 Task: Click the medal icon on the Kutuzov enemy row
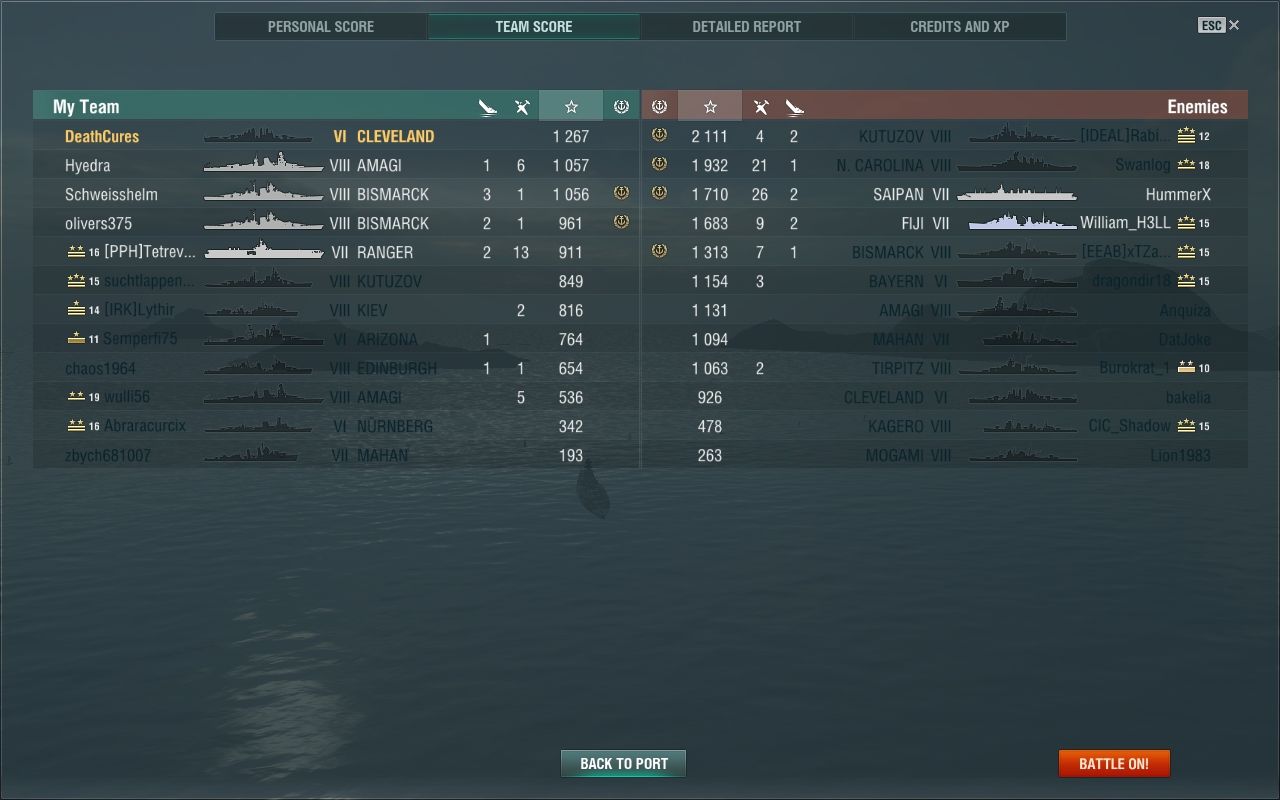(x=659, y=135)
